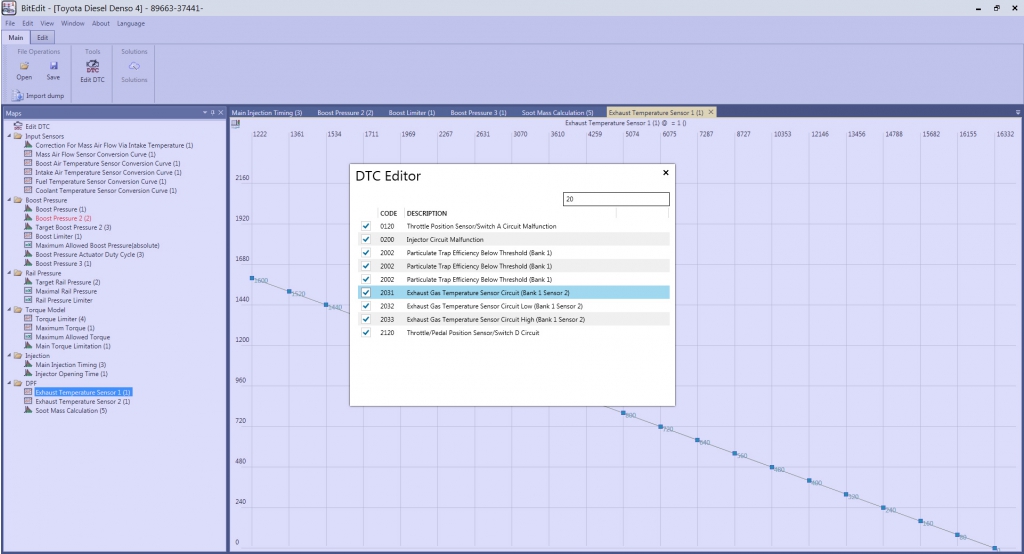The image size is (1024, 554).
Task: Collapse the Injection tree node
Action: [9, 355]
